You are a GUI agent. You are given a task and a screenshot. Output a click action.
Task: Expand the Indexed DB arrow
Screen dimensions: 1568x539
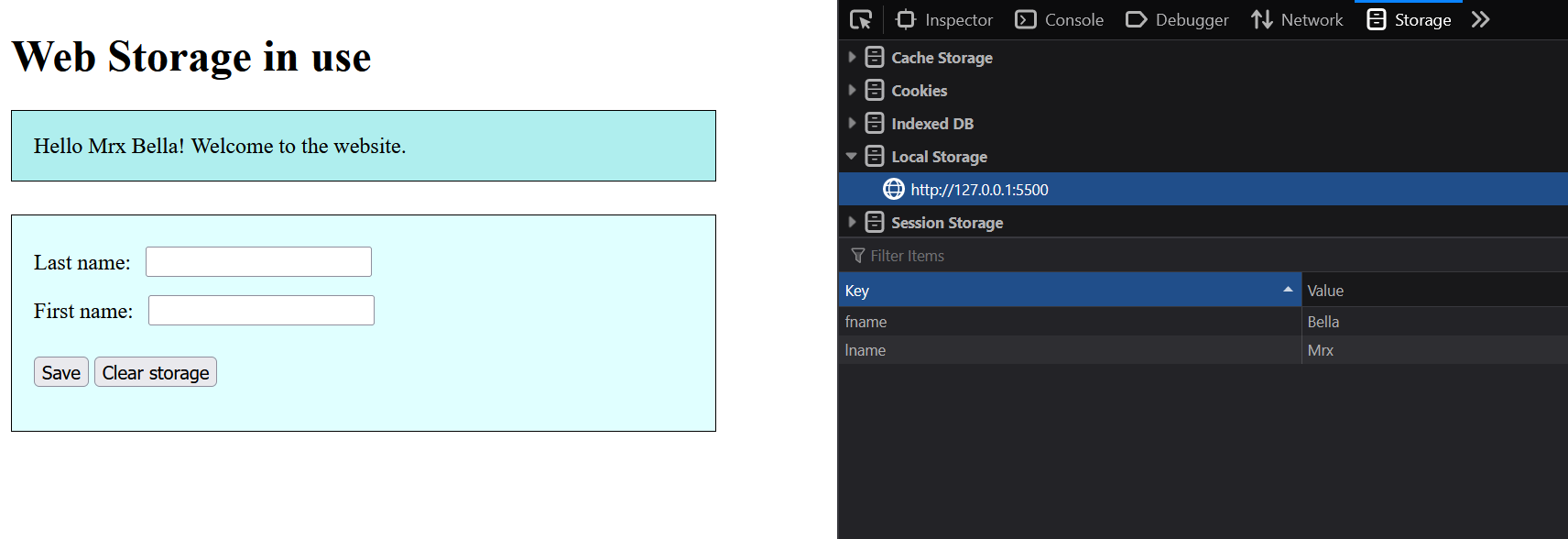[852, 123]
